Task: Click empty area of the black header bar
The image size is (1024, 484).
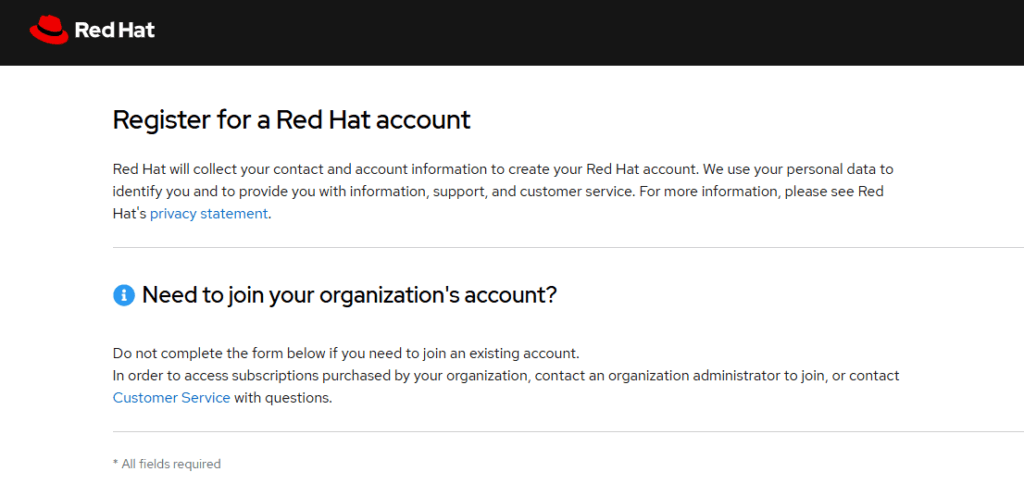Action: click(600, 32)
